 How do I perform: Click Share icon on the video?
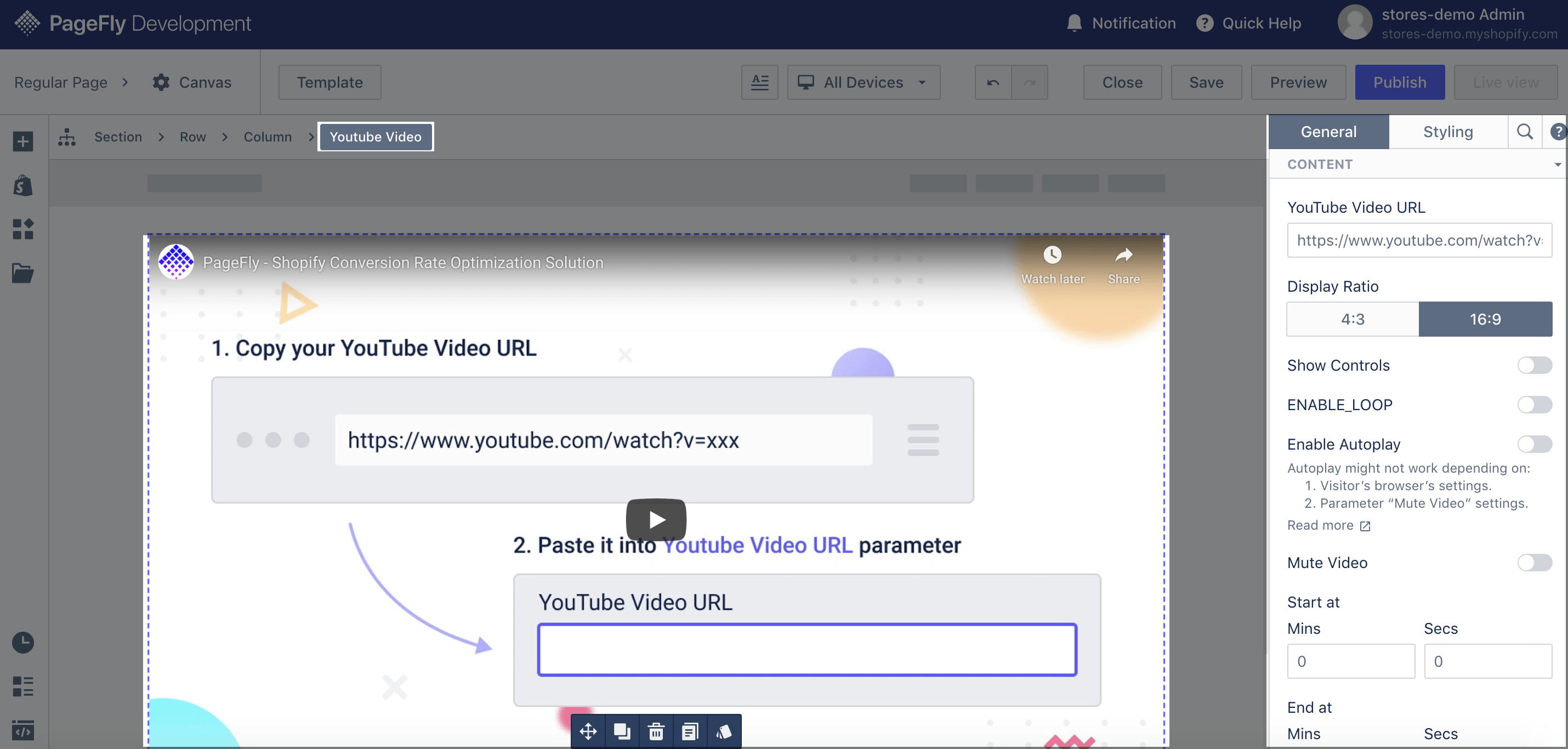pos(1124,265)
